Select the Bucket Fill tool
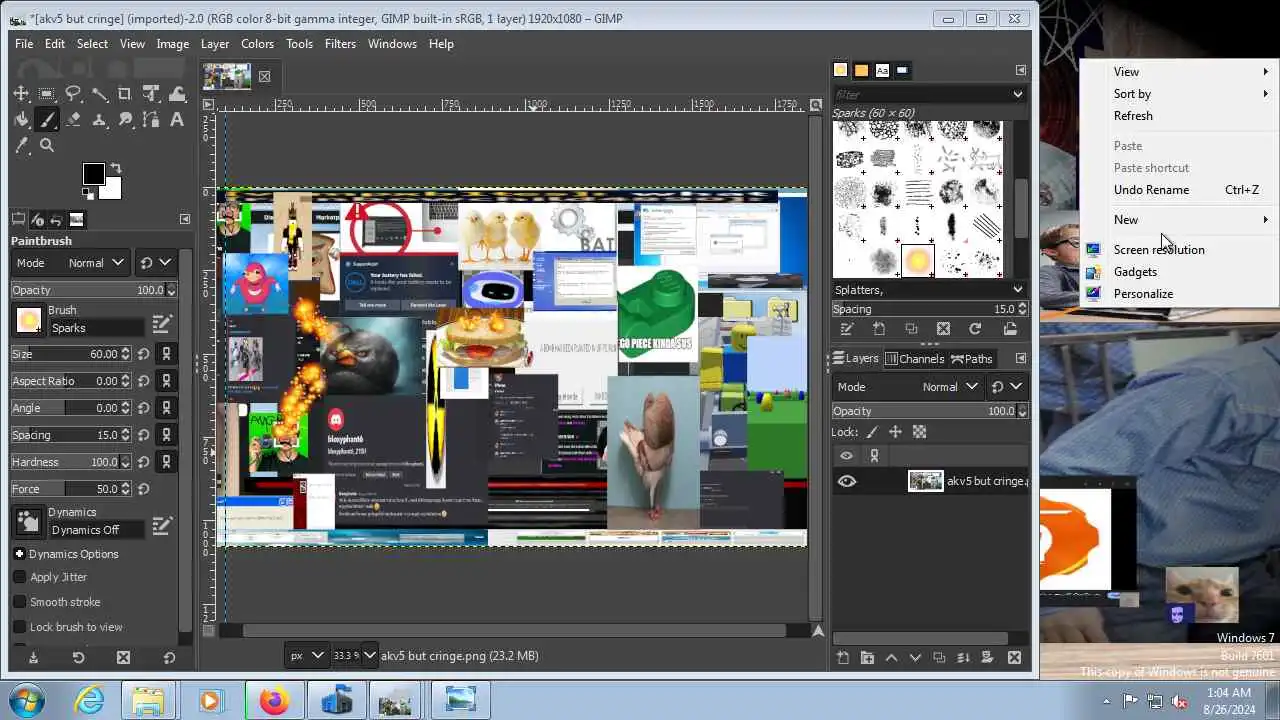This screenshot has width=1280, height=720. click(x=21, y=120)
